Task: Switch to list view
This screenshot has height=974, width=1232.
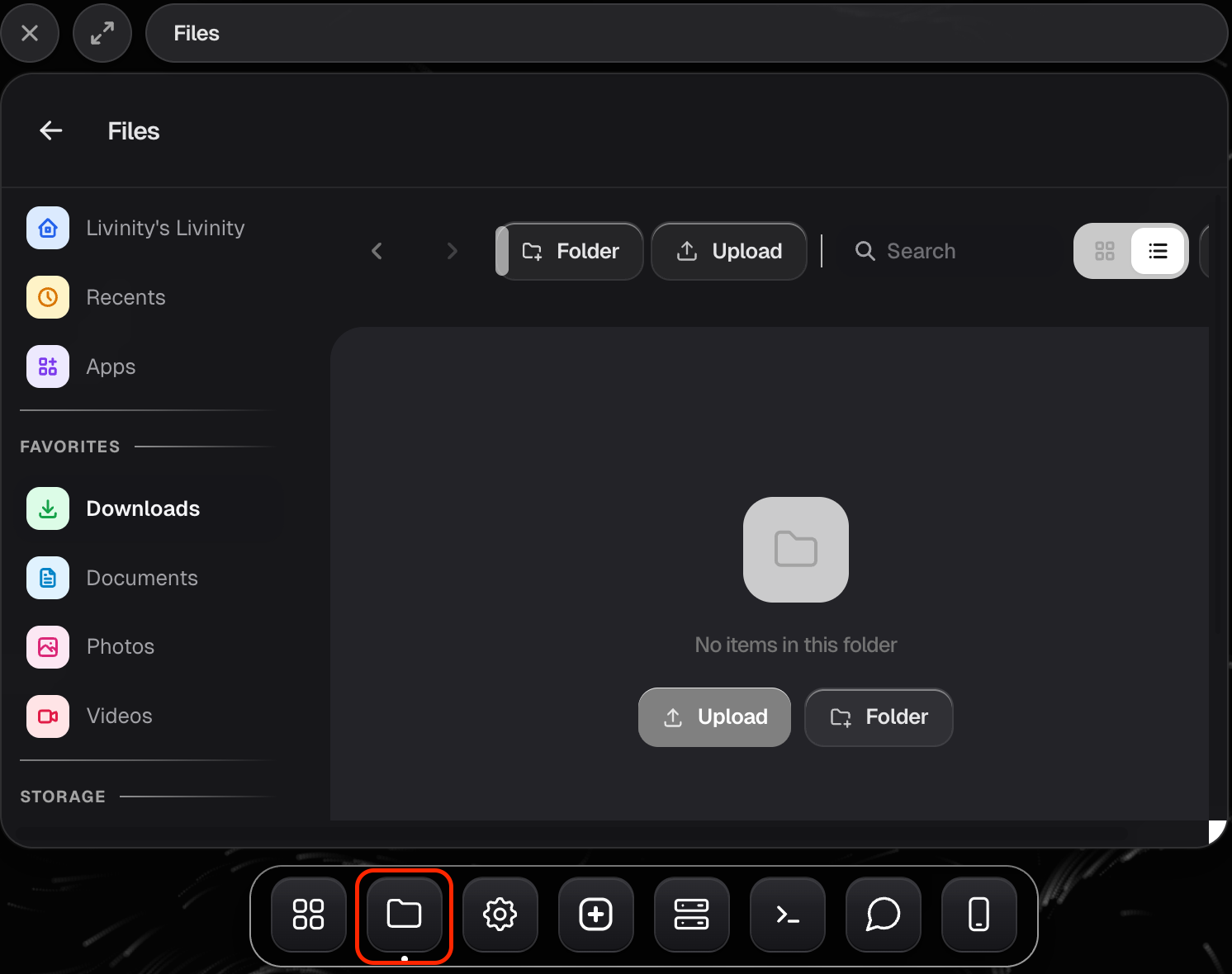Action: (x=1159, y=251)
